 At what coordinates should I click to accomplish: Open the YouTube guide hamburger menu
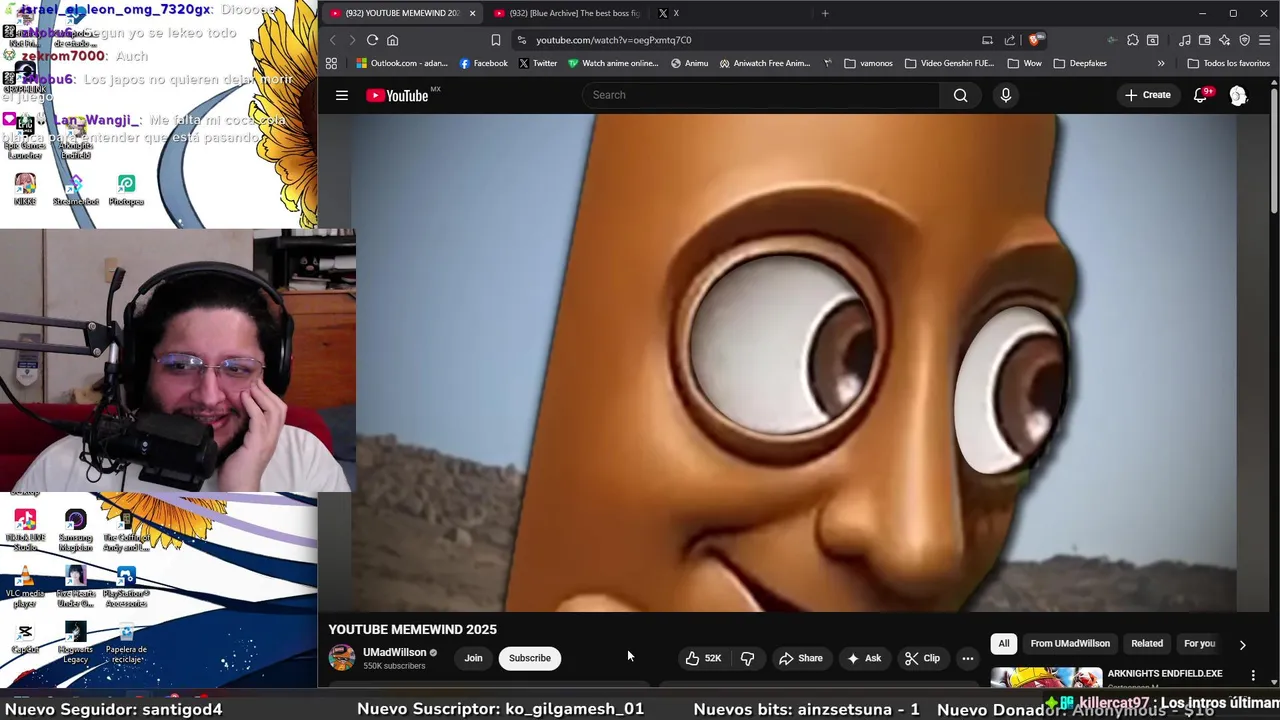[x=342, y=95]
